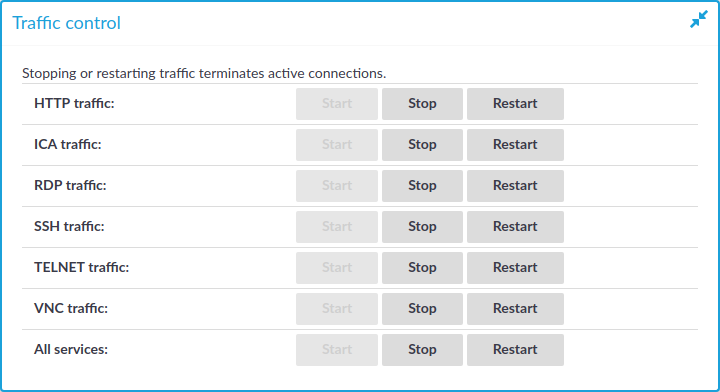Collapse the Traffic control panel icon
The height and width of the screenshot is (392, 720).
coord(698,19)
